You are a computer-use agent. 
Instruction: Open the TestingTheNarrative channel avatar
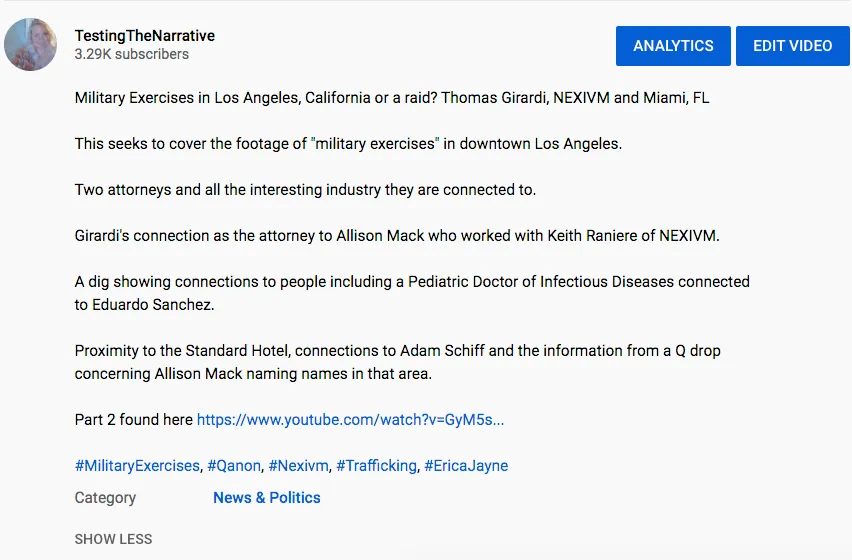(30, 45)
